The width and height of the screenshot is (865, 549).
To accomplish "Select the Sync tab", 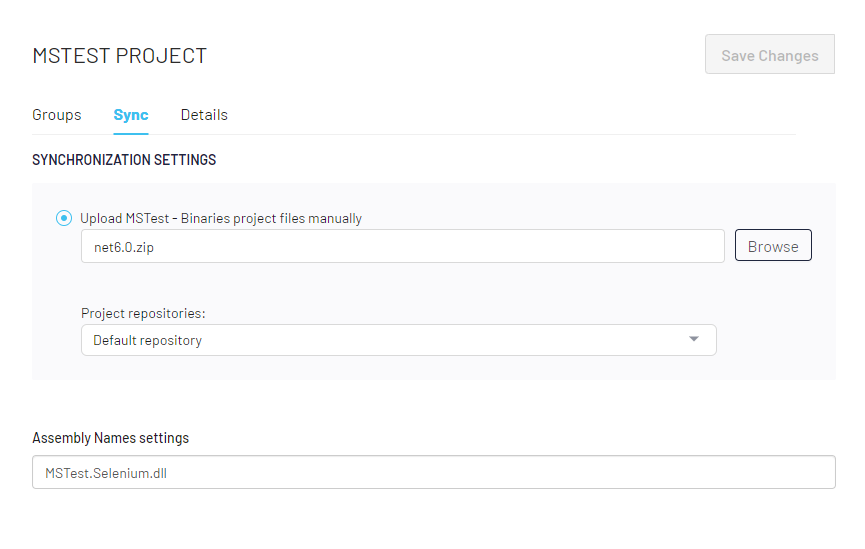I will pos(131,115).
